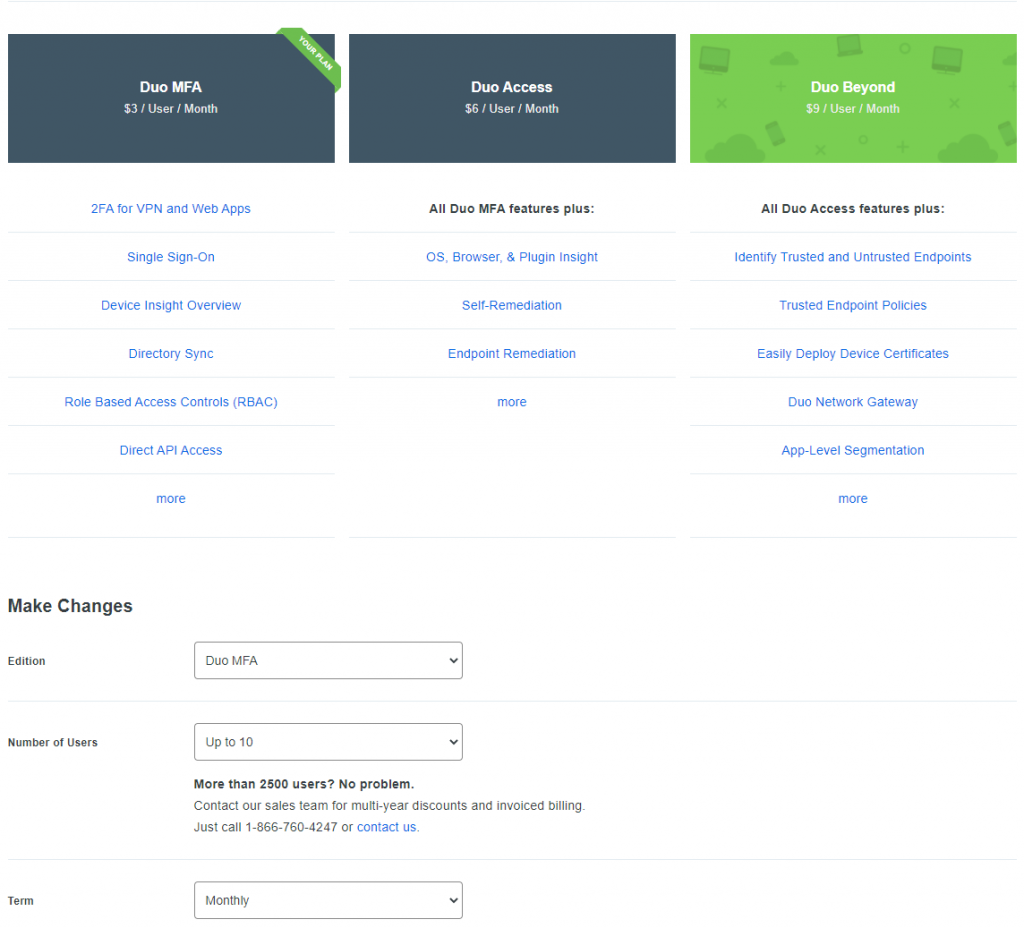Open Device Insight Overview link
The height and width of the screenshot is (928, 1024).
[170, 305]
